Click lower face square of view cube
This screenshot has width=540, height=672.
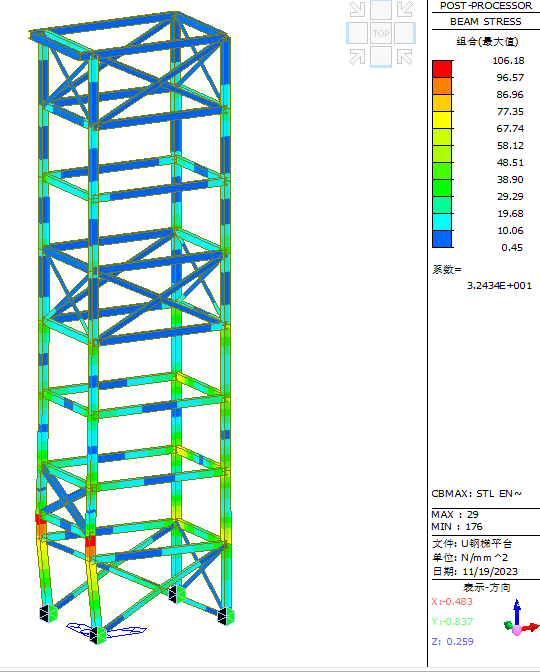coord(381,57)
